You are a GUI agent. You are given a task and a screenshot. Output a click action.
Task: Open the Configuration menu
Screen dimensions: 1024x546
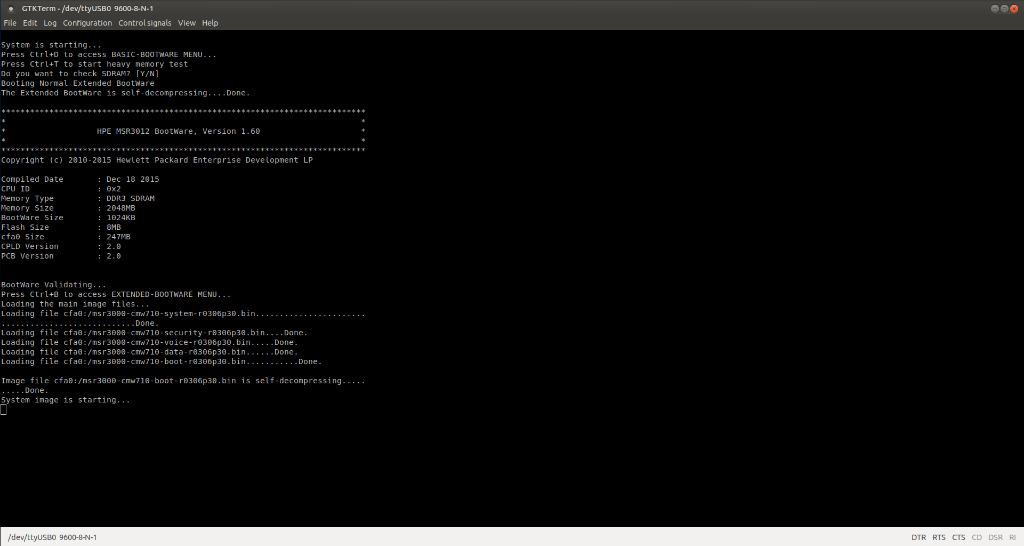click(87, 23)
